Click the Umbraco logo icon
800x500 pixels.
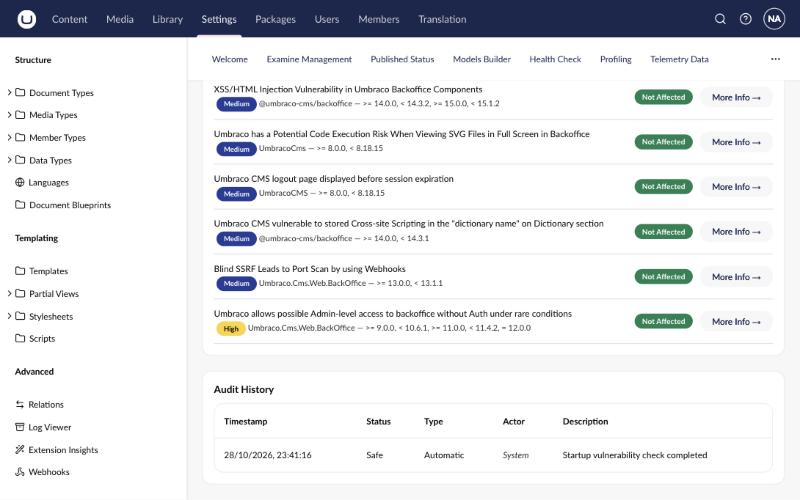27,19
